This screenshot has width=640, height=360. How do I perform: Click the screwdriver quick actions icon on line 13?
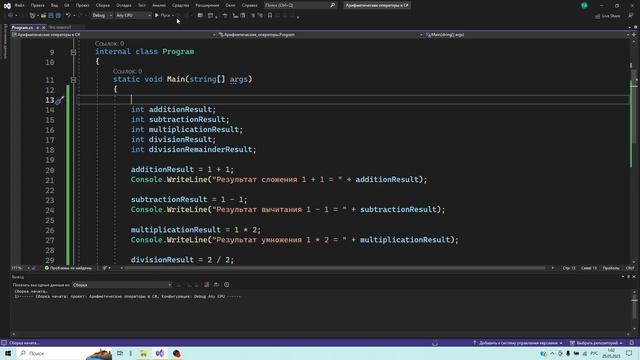click(60, 100)
